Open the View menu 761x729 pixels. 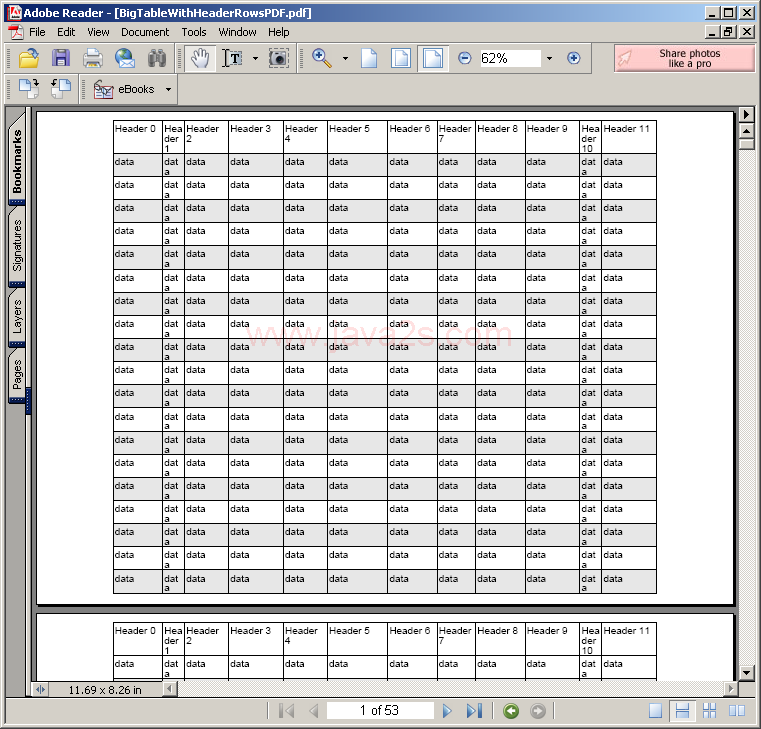(x=98, y=32)
